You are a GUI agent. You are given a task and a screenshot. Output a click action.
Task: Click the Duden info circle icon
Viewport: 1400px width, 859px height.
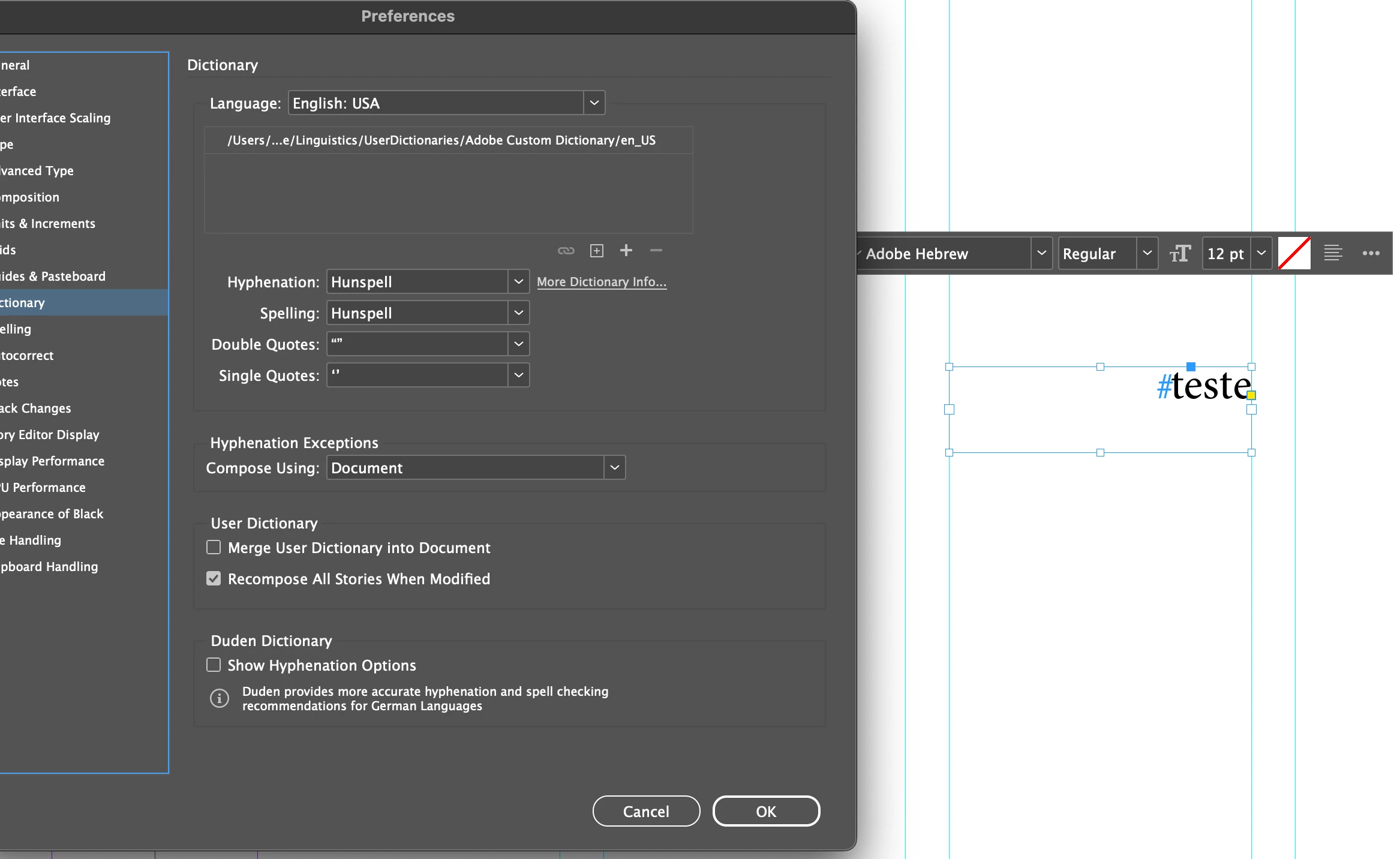220,698
